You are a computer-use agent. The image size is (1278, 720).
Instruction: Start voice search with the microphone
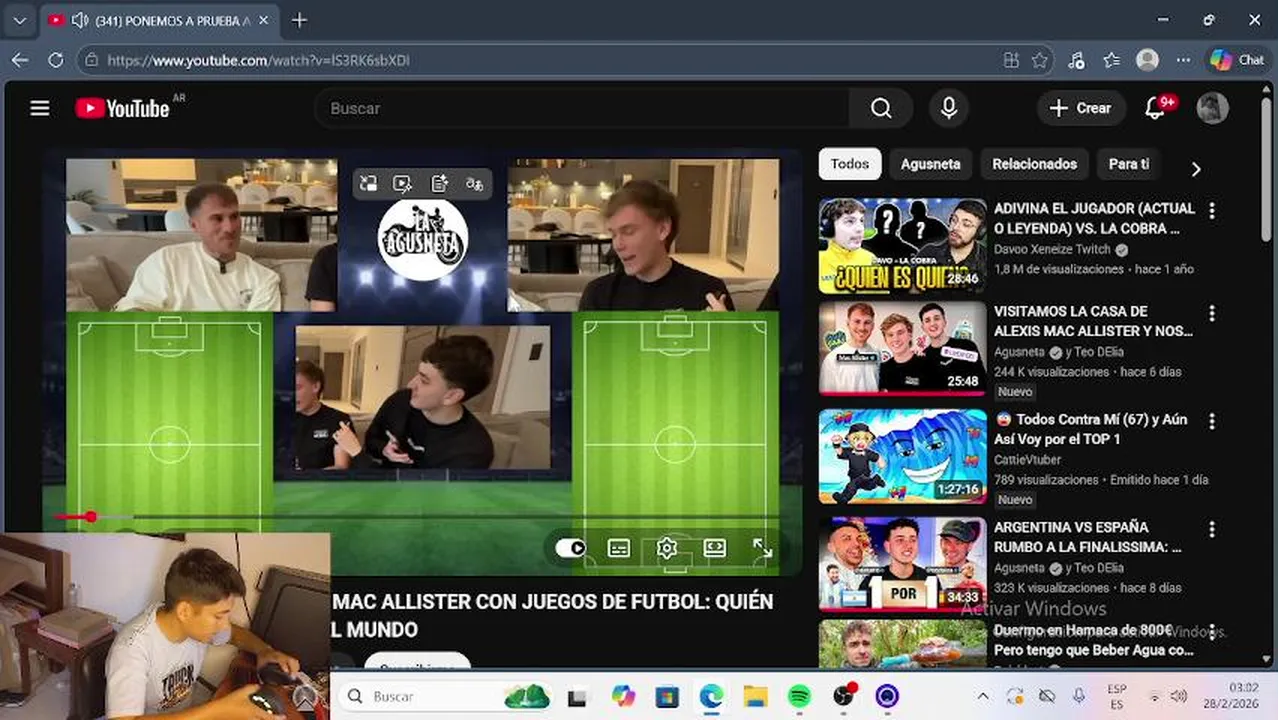[949, 108]
